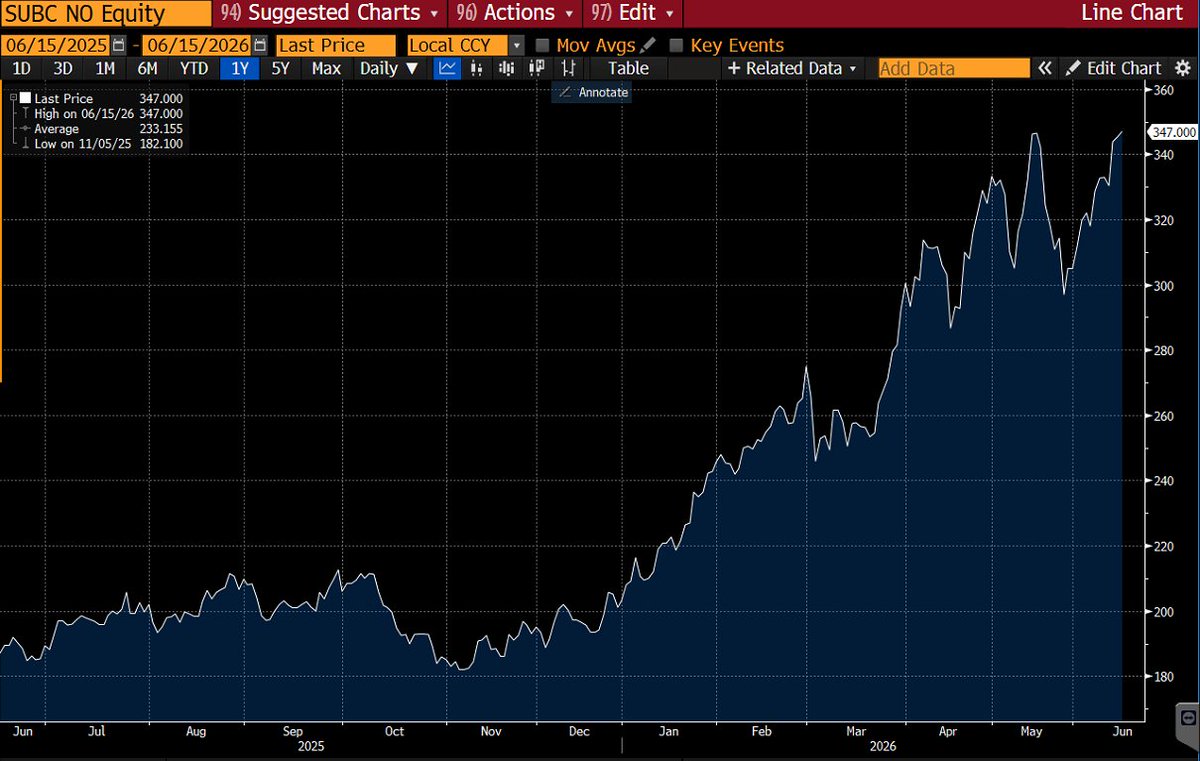Select the YTD time range
Image resolution: width=1200 pixels, height=761 pixels.
194,68
